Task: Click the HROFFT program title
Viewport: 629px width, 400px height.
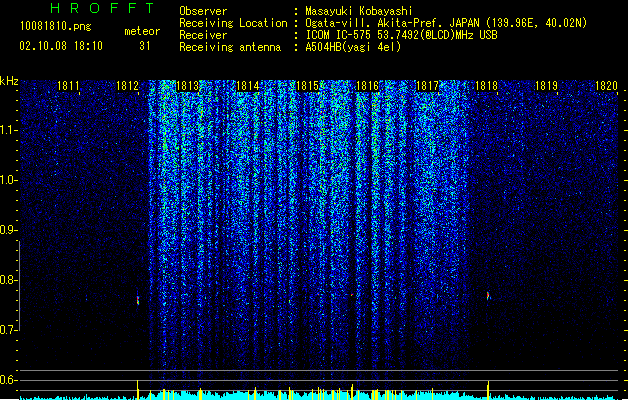Action: coord(102,8)
